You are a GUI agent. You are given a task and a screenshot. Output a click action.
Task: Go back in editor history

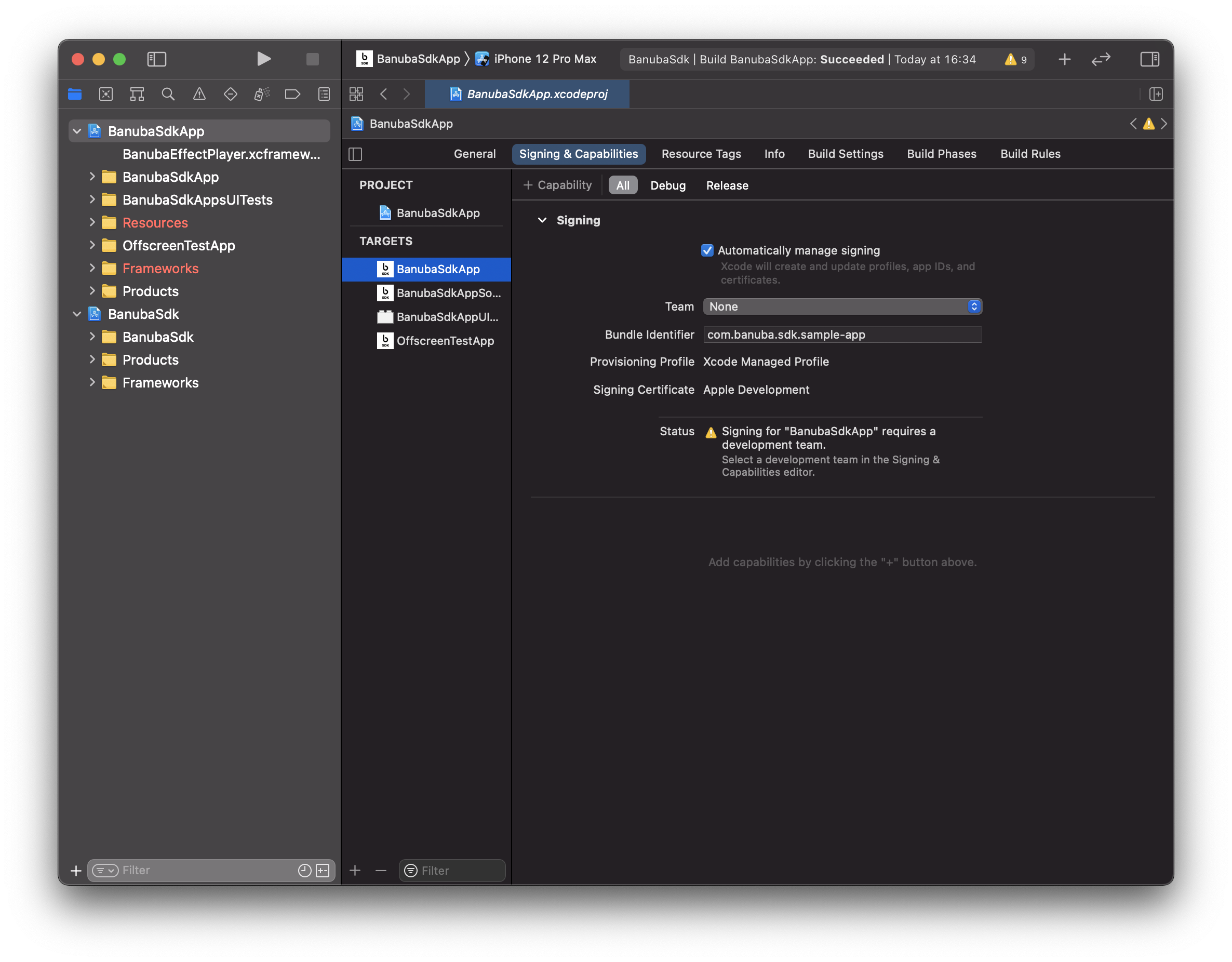click(x=384, y=93)
